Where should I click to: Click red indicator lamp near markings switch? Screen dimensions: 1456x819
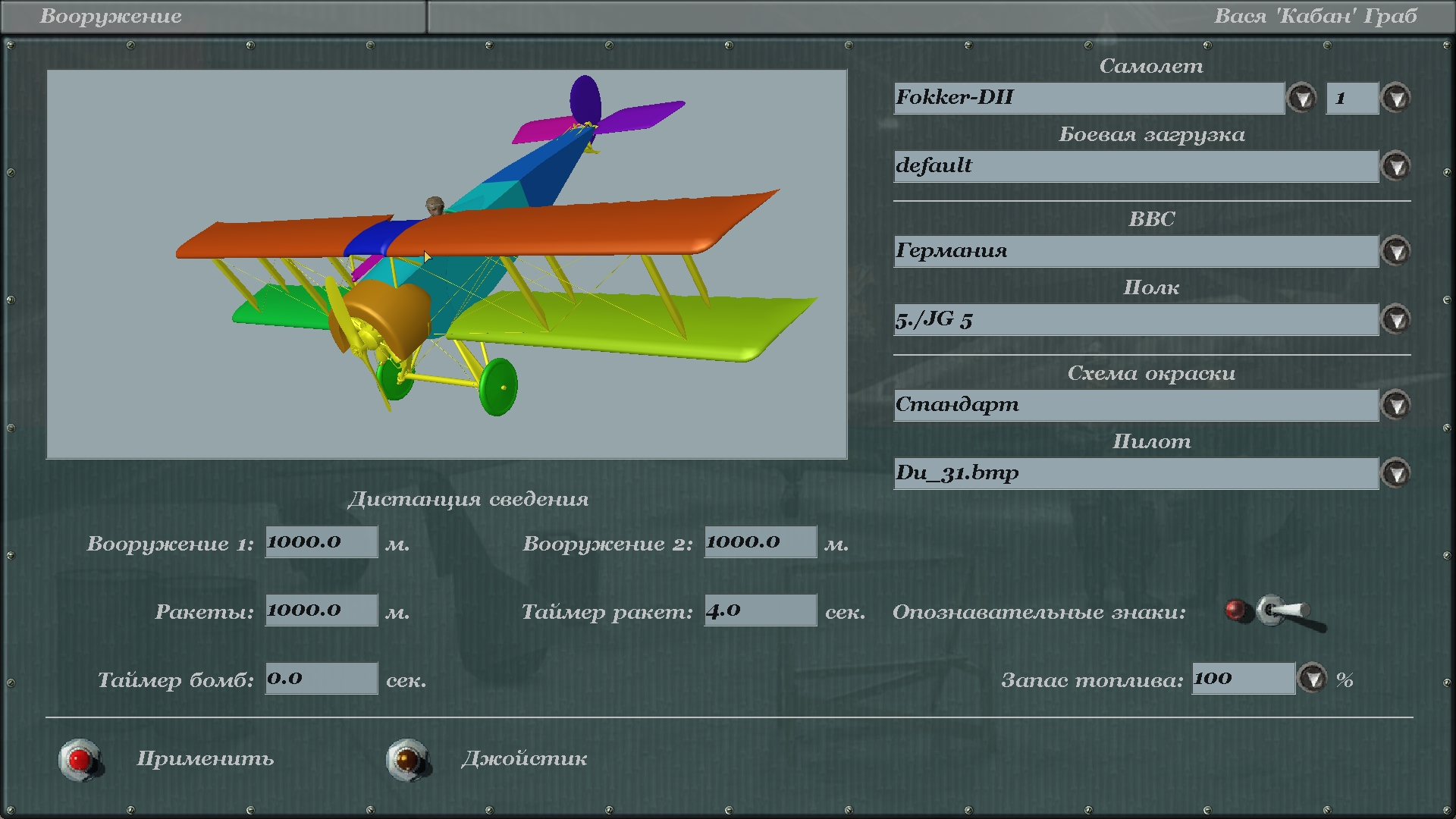1235,610
